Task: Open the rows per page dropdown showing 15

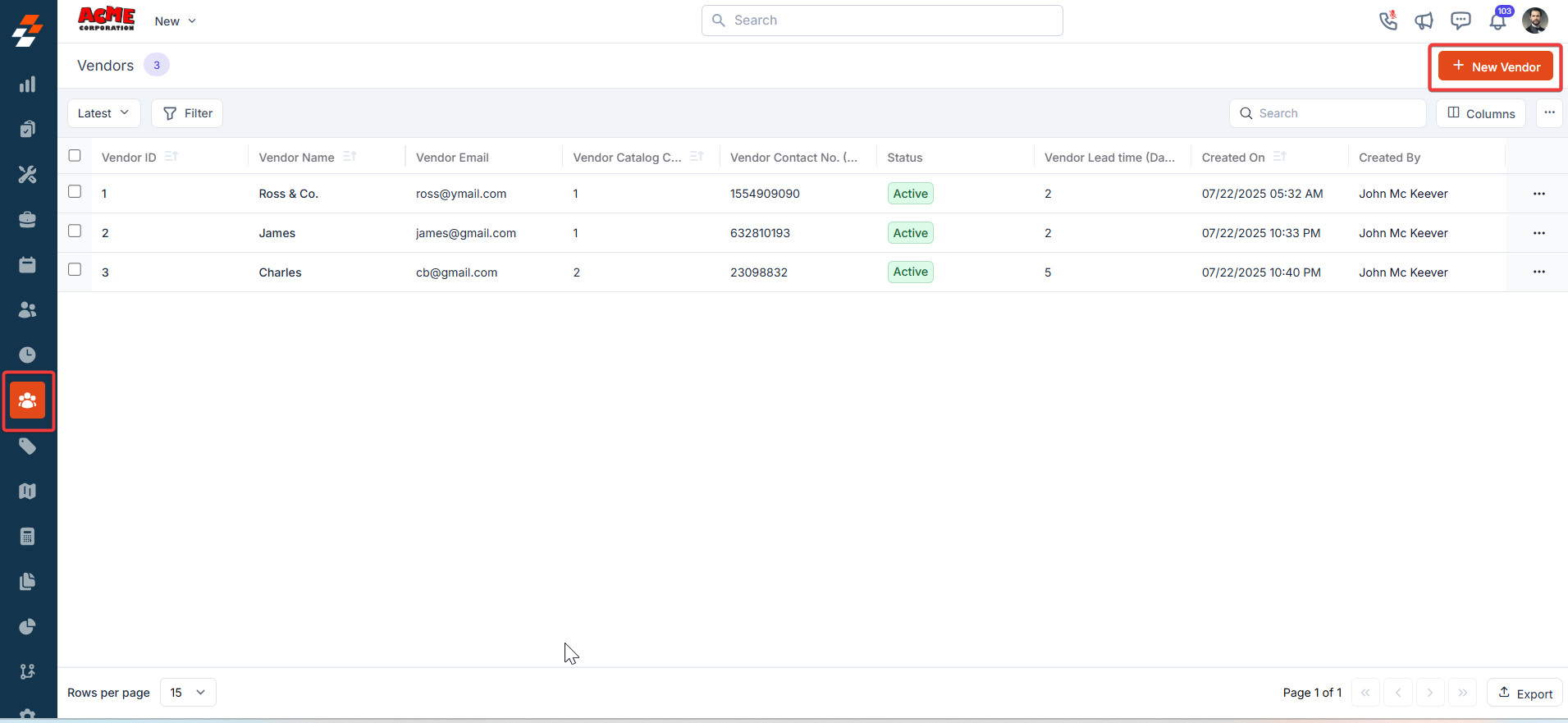Action: point(188,693)
